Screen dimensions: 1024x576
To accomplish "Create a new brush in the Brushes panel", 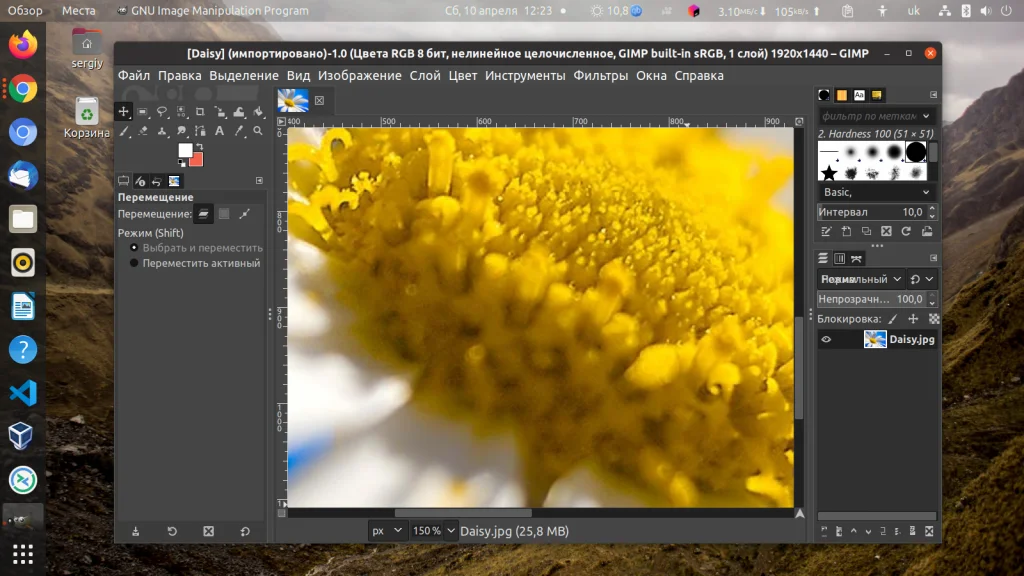I will 847,231.
